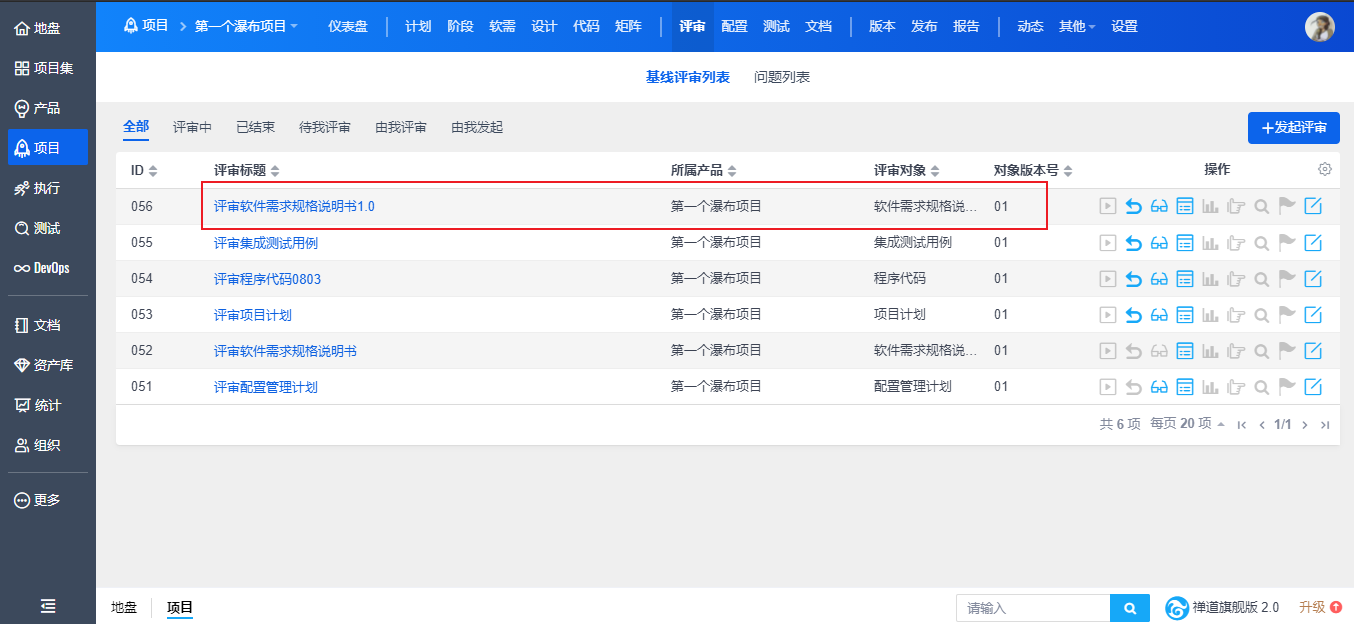Sort the table by 评审标题 column
The image size is (1354, 624).
tap(247, 170)
